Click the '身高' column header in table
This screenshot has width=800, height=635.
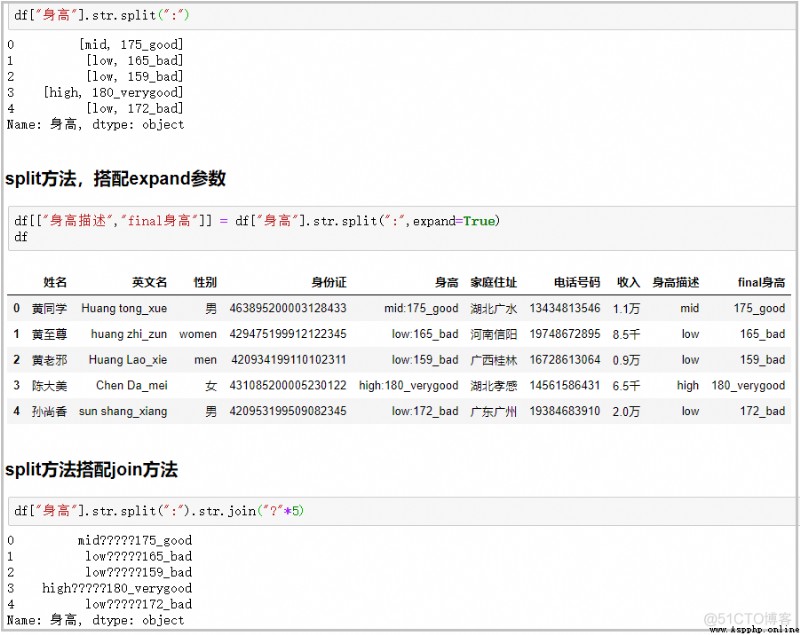446,282
